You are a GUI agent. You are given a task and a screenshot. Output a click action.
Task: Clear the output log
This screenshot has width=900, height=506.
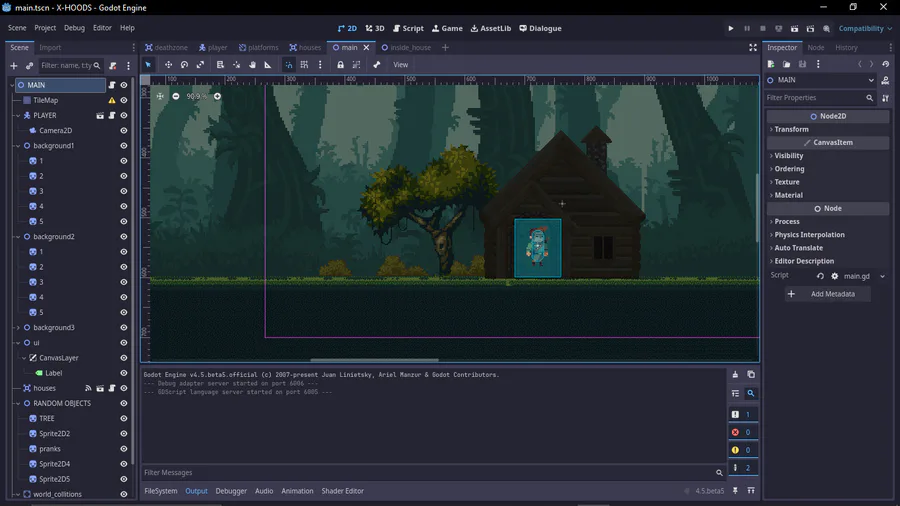(735, 375)
